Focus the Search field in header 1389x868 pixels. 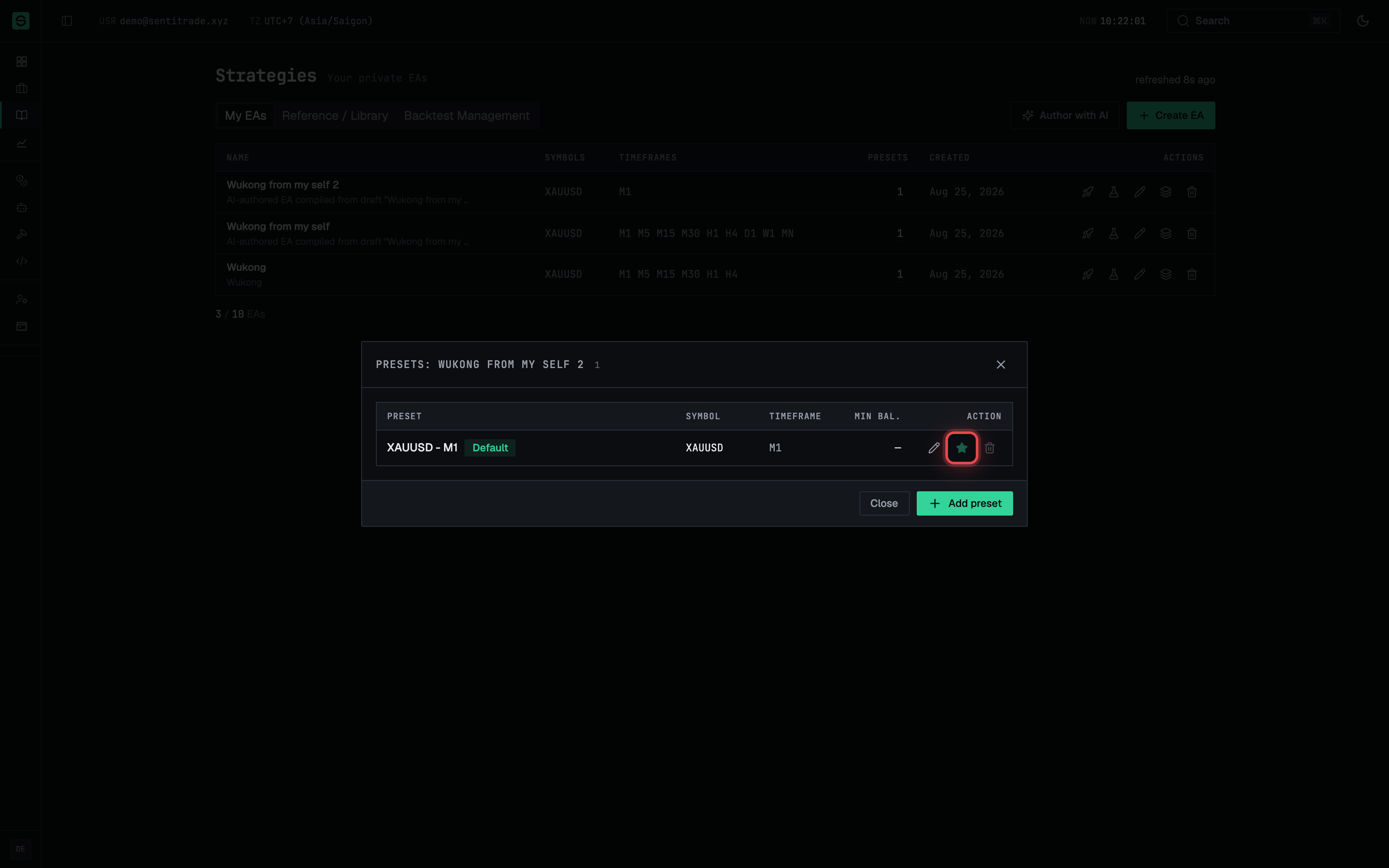click(x=1253, y=21)
